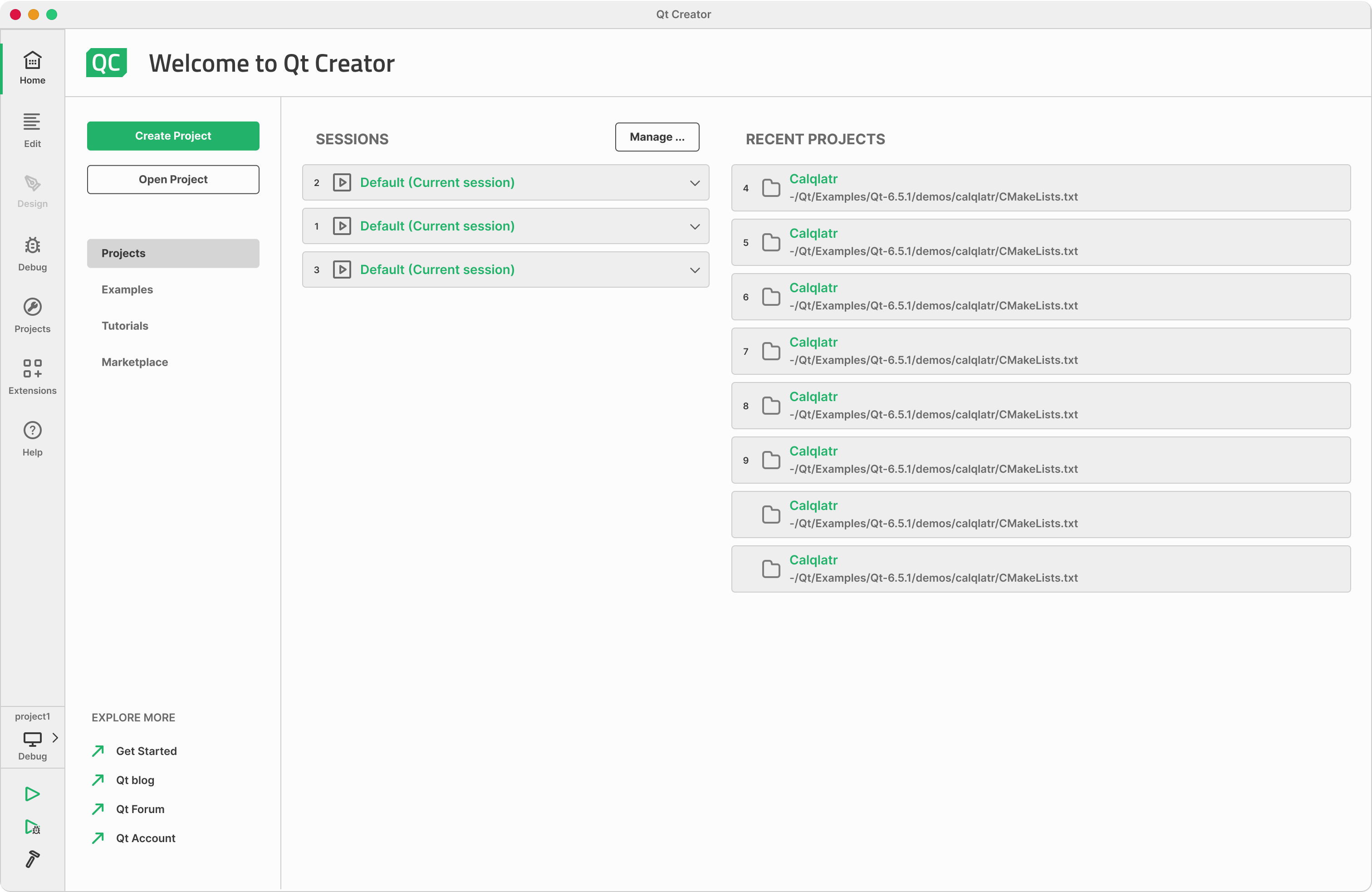Open the Edit mode in sidebar

32,130
